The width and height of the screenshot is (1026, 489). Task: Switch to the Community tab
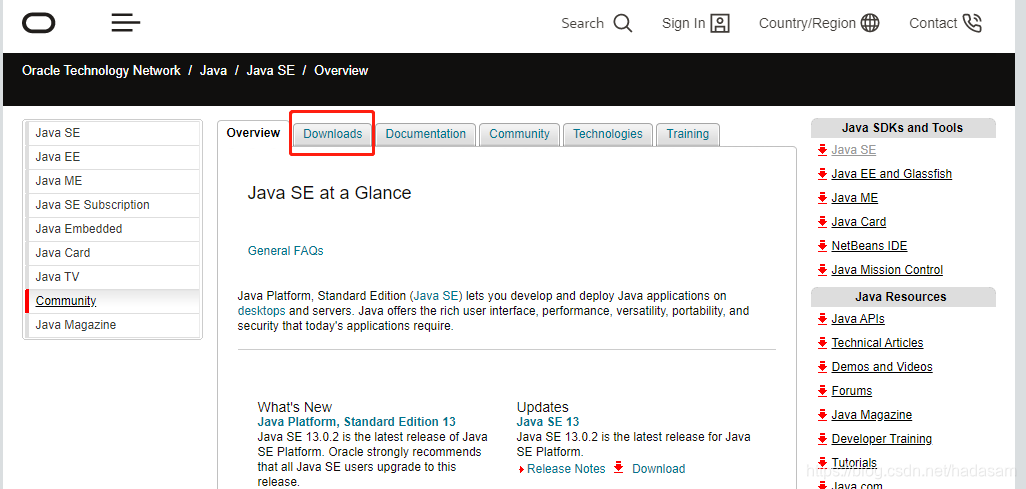(520, 134)
